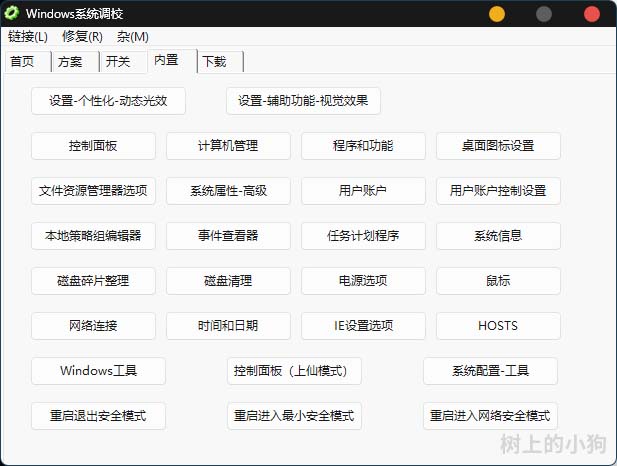This screenshot has width=617, height=466.
Task: Open 文件资源管理器选项
Action: 93,191
